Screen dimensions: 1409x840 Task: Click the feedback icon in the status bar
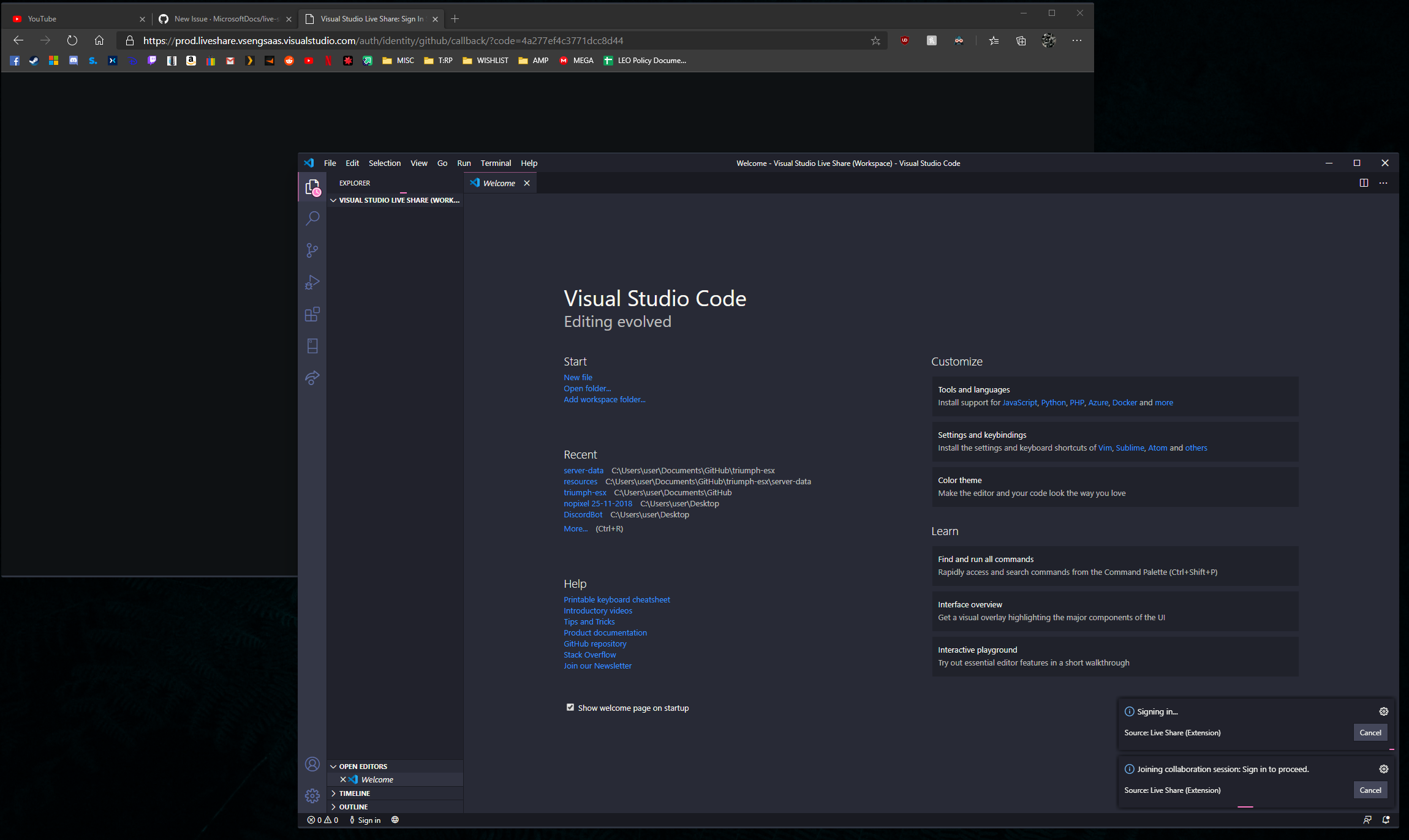[1367, 820]
